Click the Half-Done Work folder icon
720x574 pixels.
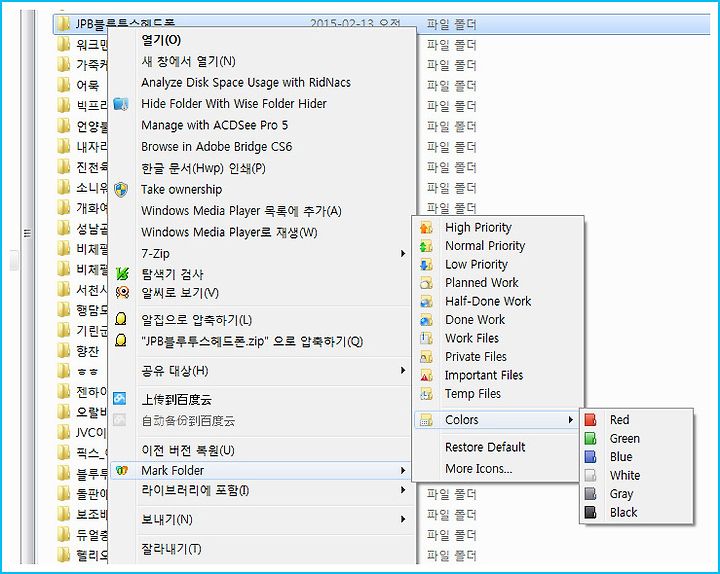point(426,301)
